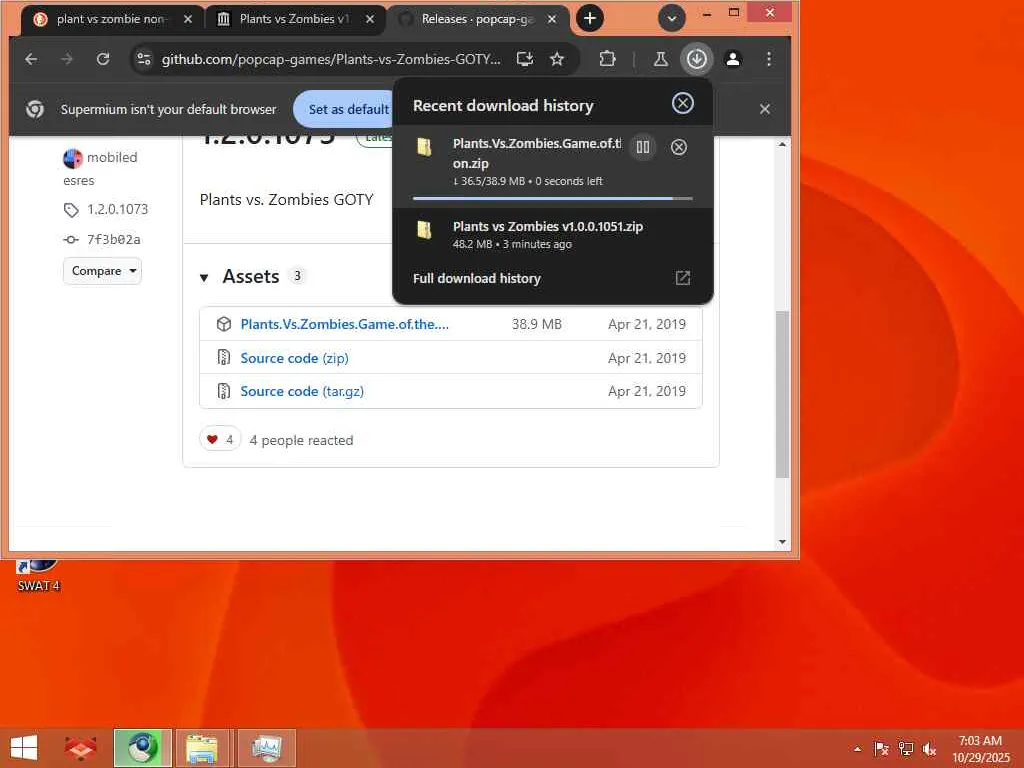Open Full download history in new tab
The width and height of the screenshot is (1024, 768).
682,278
